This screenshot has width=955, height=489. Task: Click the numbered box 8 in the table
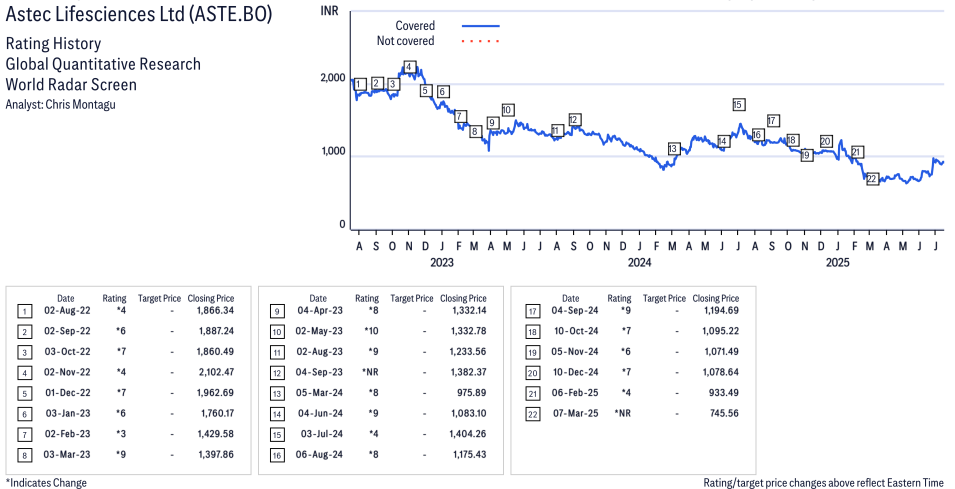coord(24,456)
